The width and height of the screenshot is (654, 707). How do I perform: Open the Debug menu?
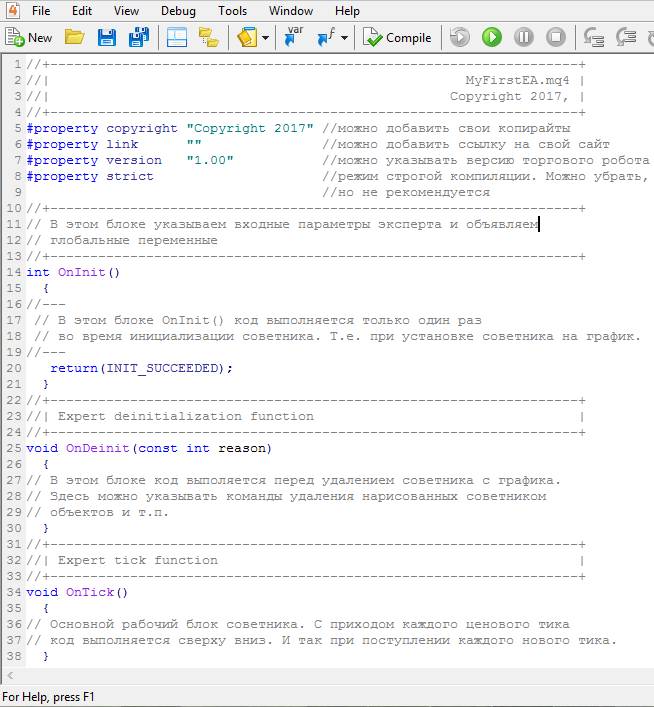tap(178, 11)
